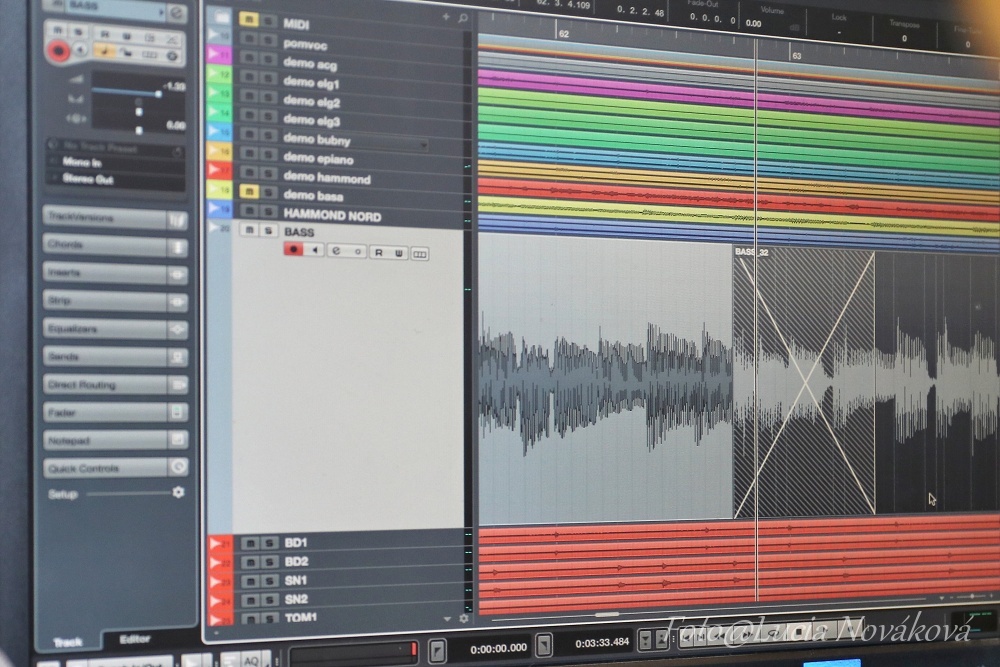Click the BASS track monitor speaker button
This screenshot has width=1000, height=667.
point(314,250)
